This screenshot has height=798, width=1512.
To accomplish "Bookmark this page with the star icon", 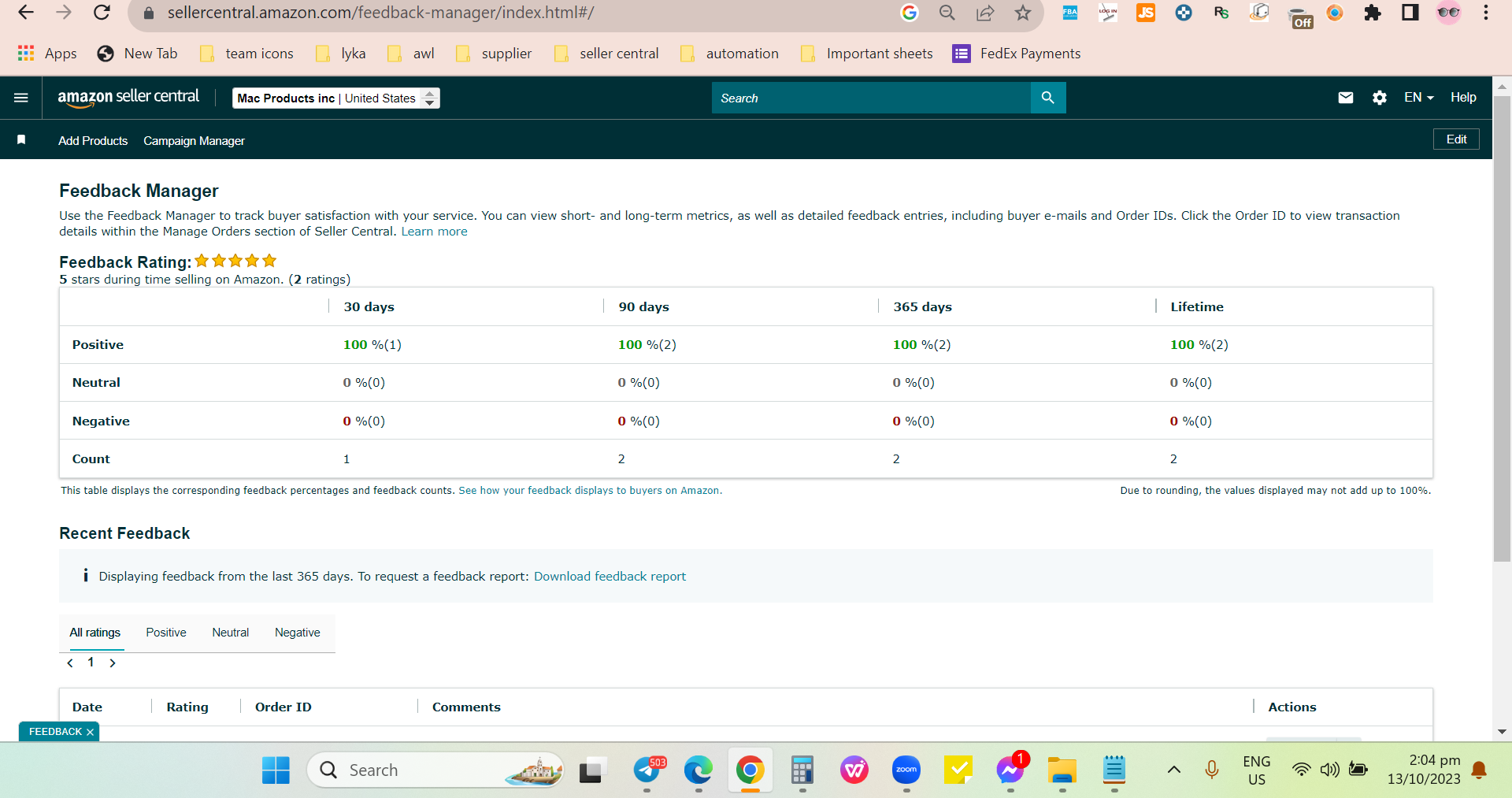I will tap(1022, 13).
